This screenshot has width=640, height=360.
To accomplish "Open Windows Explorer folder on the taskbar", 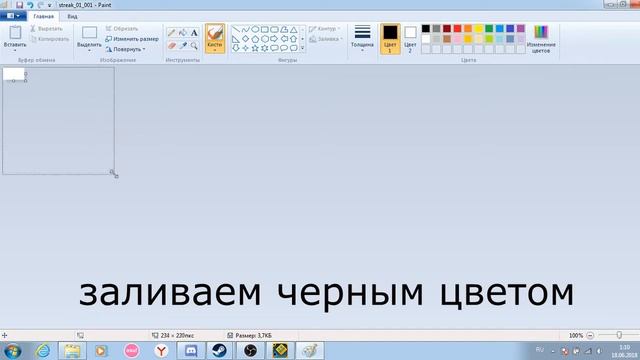I will (72, 351).
